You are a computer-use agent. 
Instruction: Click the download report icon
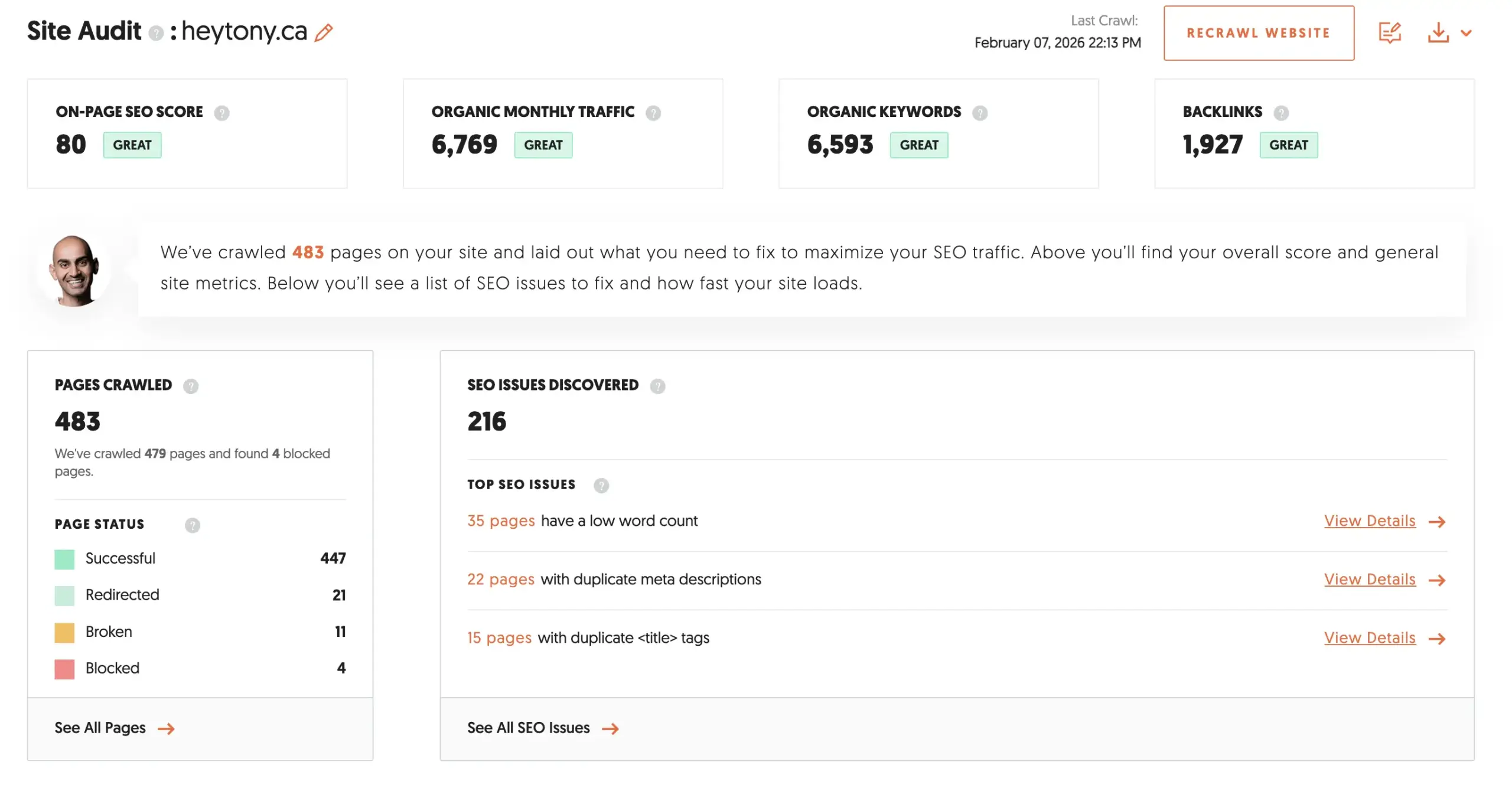1438,34
